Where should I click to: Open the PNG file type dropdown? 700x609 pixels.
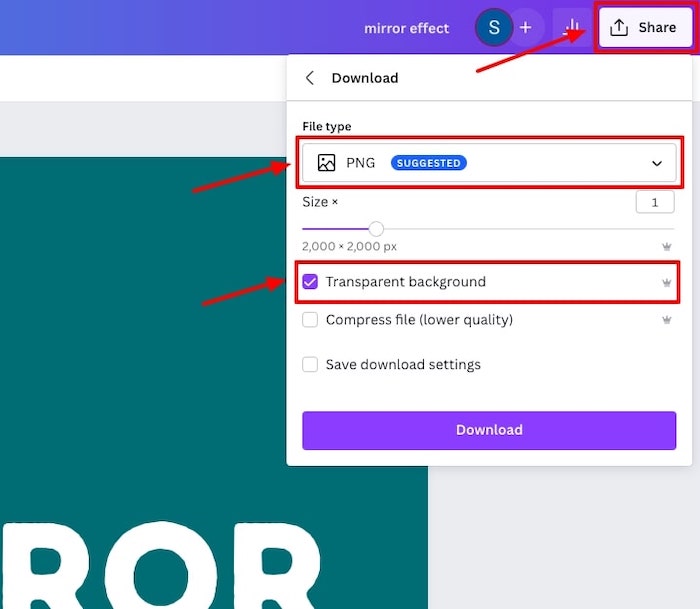click(489, 163)
